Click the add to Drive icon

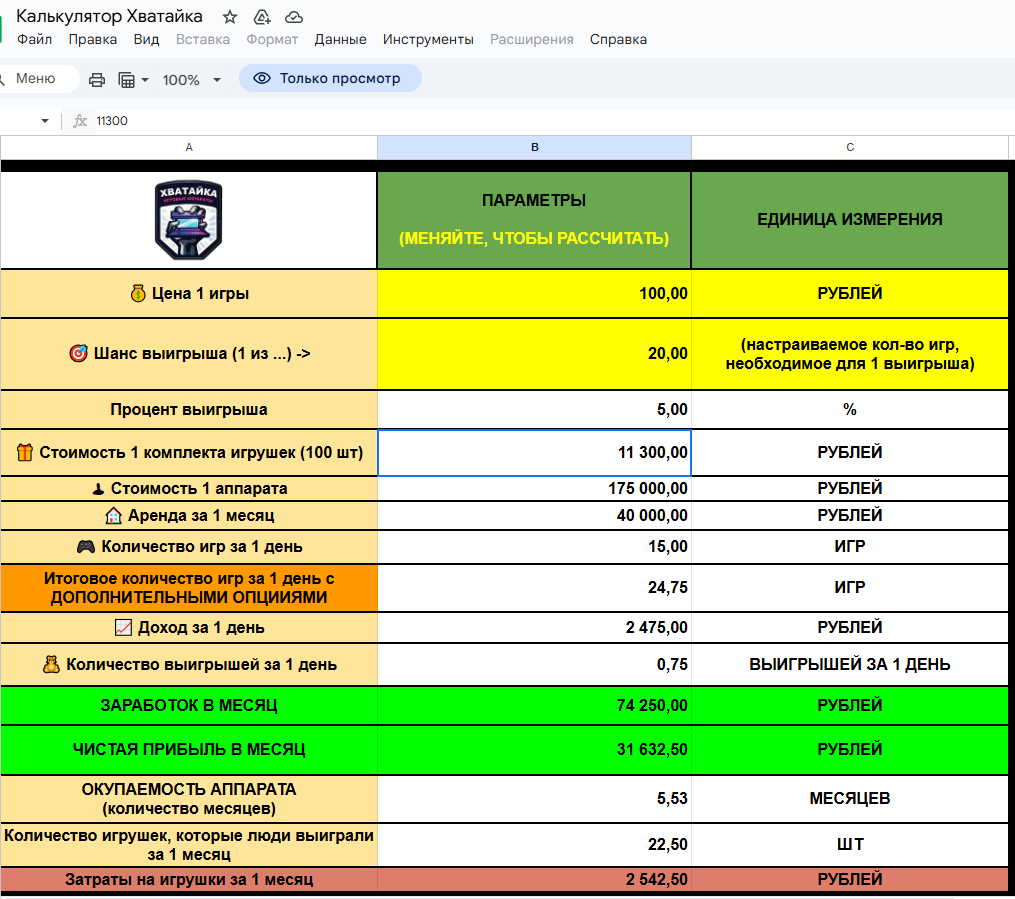click(262, 17)
